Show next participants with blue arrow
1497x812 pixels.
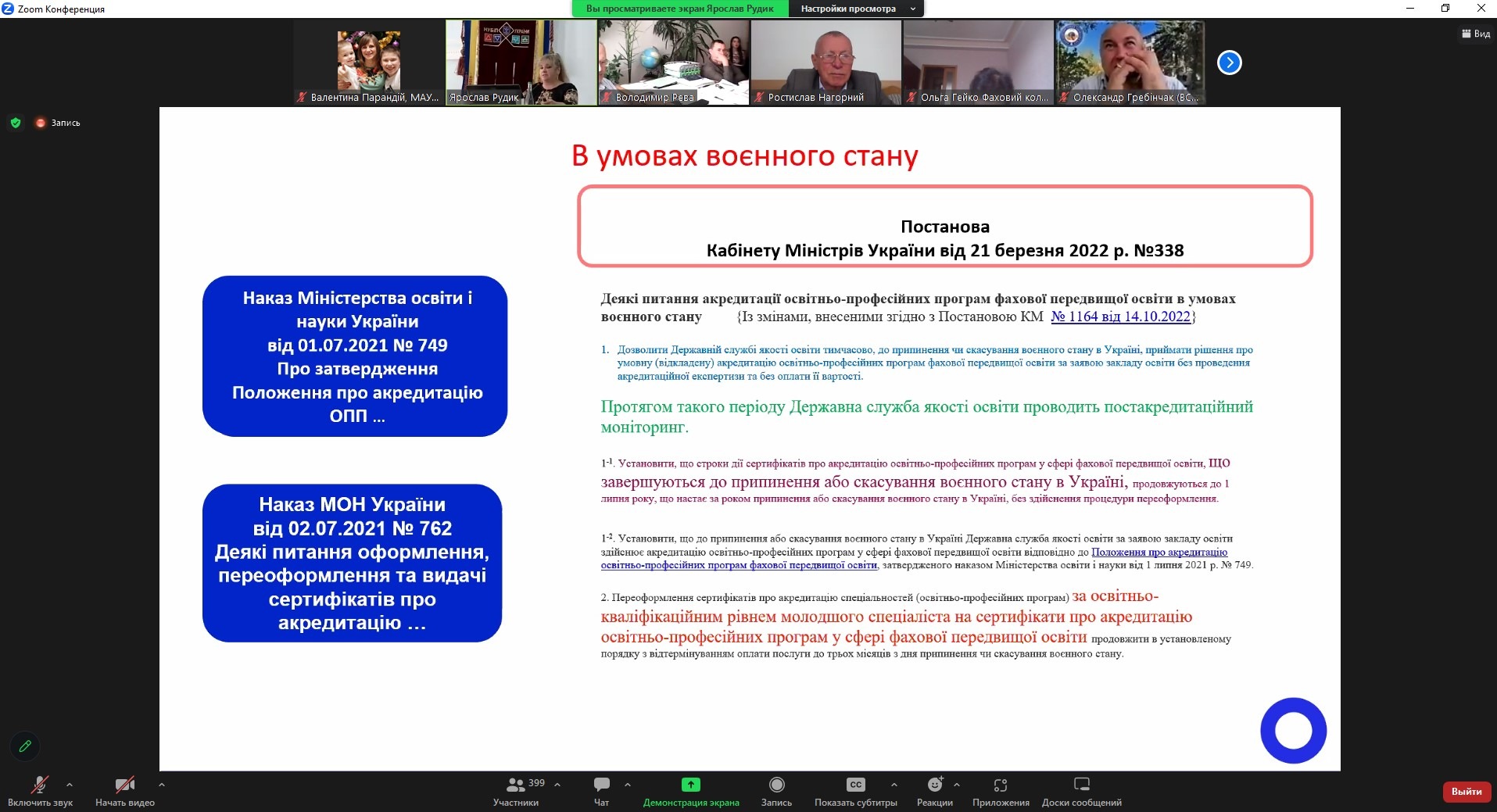coord(1229,63)
